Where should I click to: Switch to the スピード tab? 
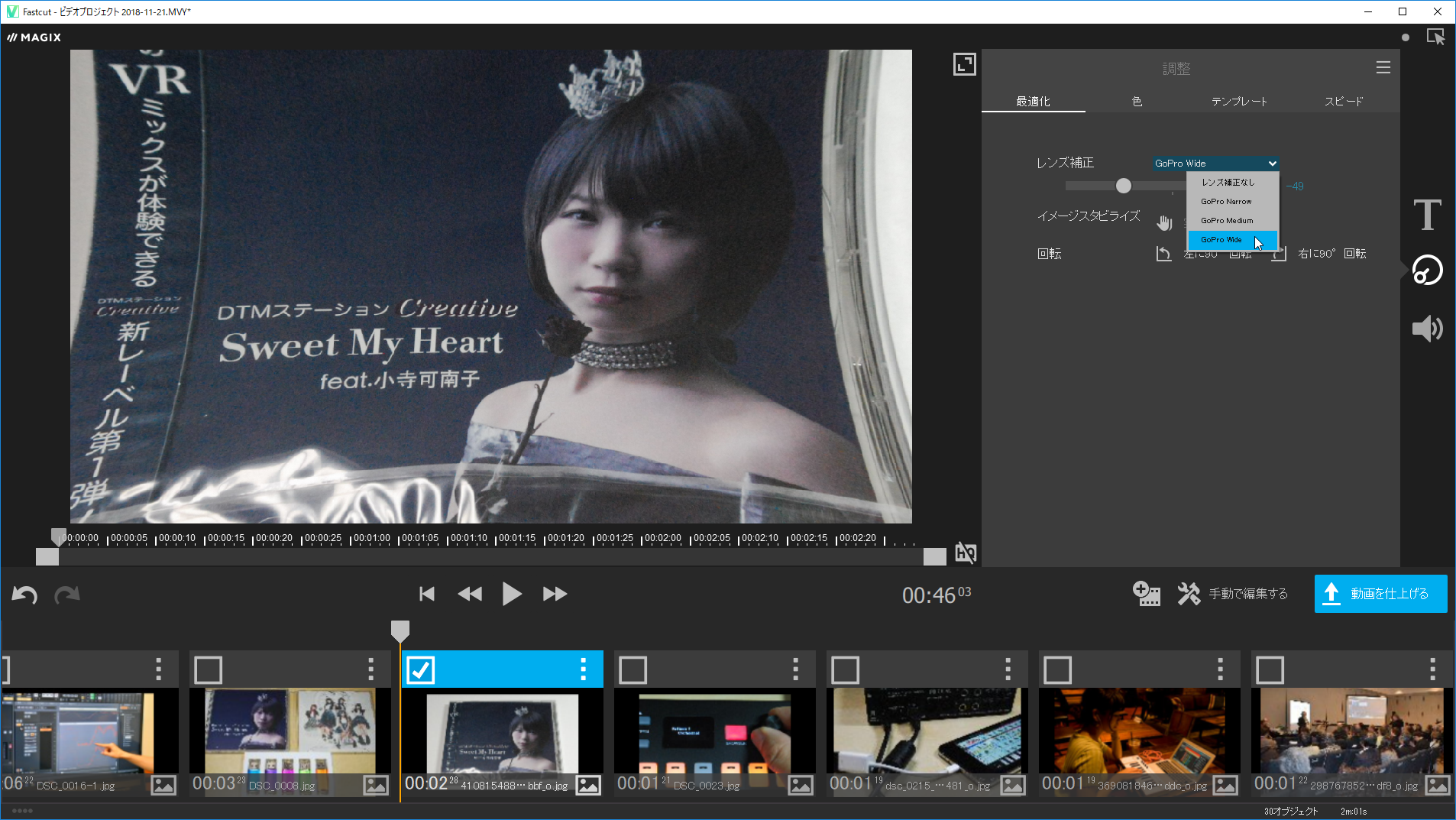click(1344, 101)
